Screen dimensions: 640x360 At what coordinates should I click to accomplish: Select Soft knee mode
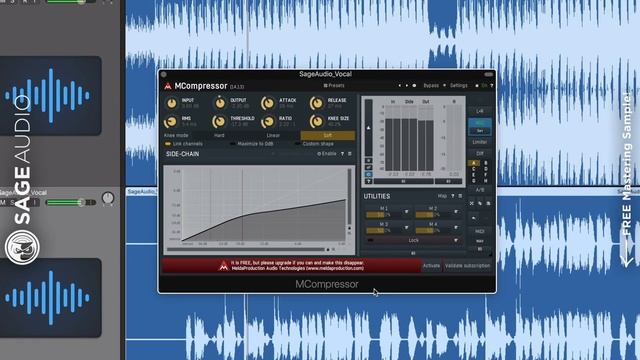[328, 136]
